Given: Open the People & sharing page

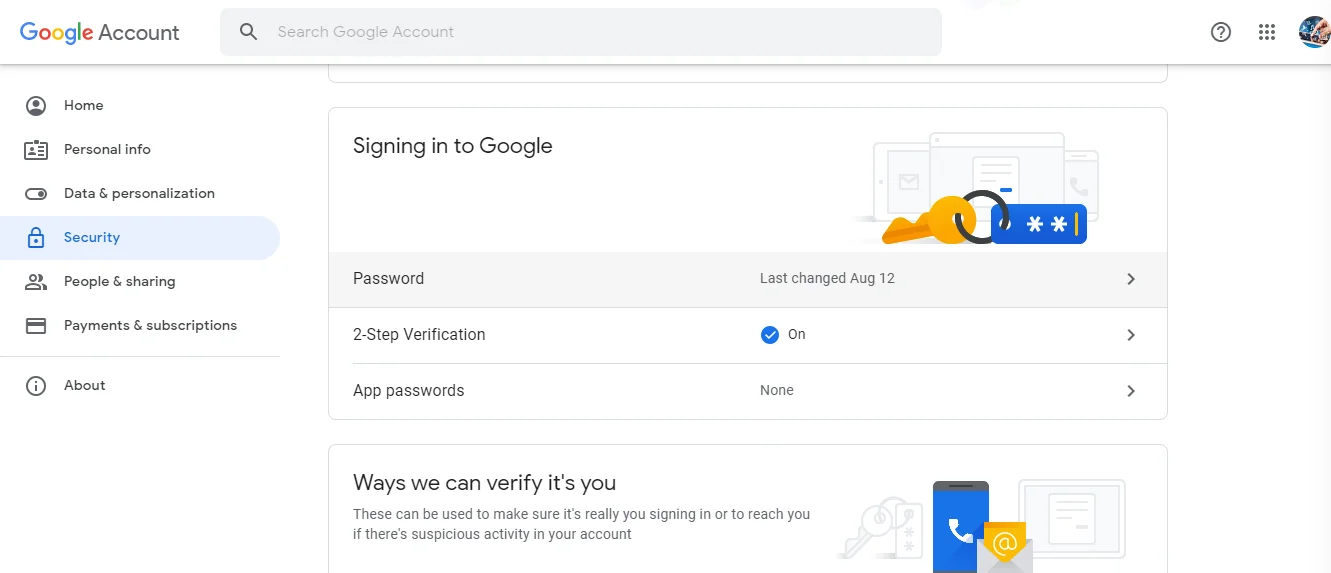Looking at the screenshot, I should (x=119, y=282).
